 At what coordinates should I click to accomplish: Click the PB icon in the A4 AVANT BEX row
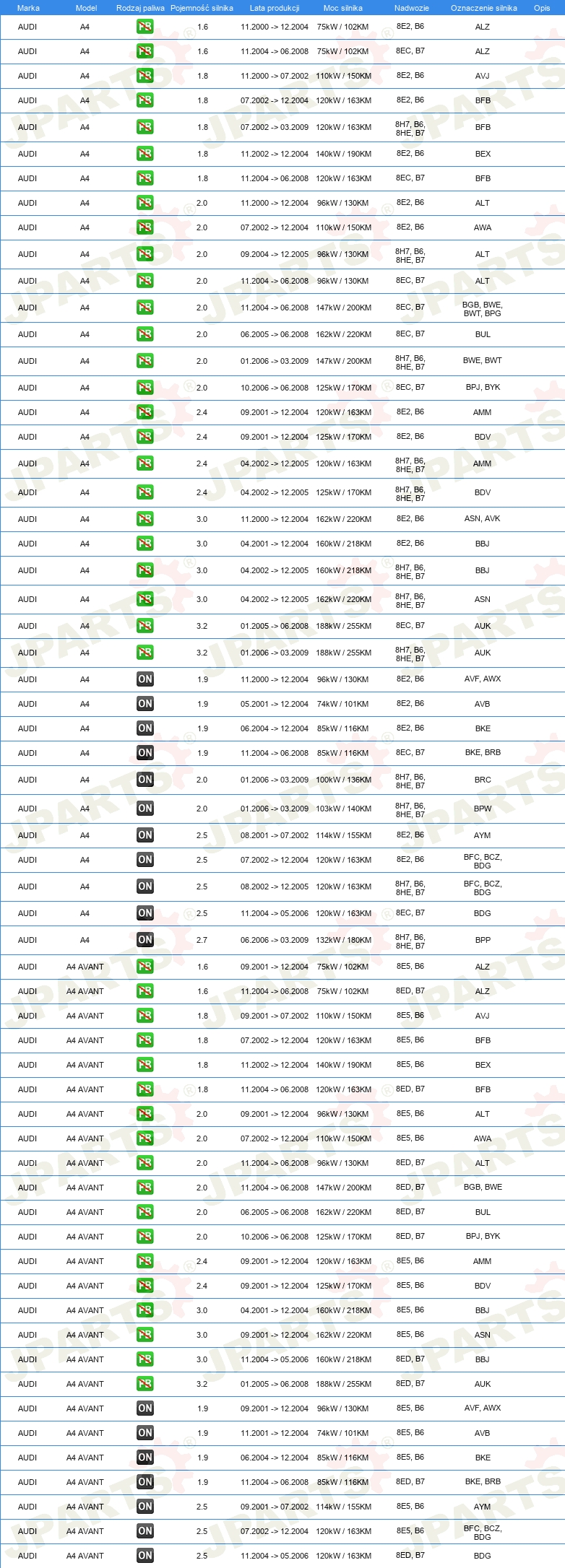(x=145, y=1065)
